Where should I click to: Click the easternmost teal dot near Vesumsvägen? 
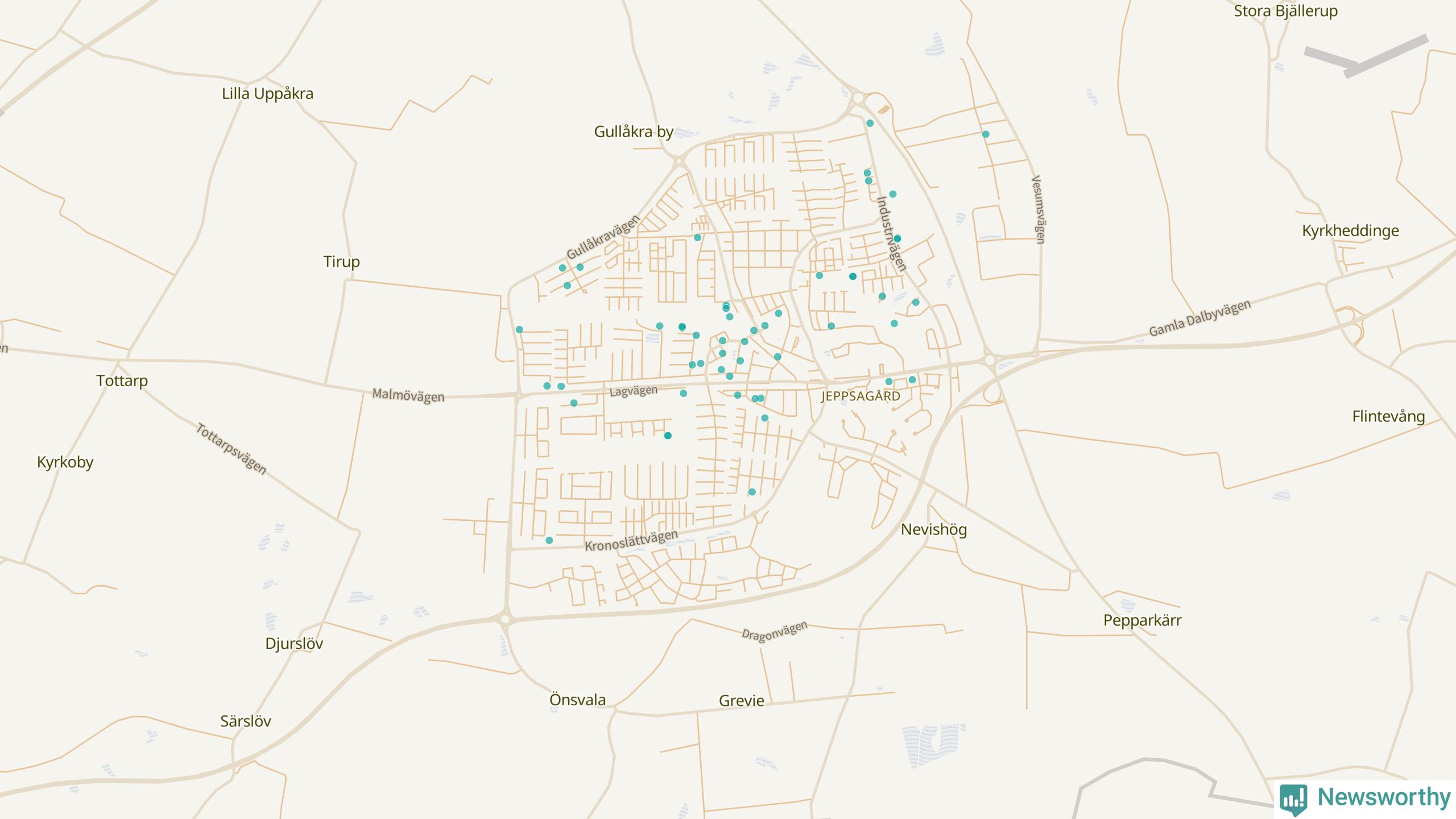point(986,134)
